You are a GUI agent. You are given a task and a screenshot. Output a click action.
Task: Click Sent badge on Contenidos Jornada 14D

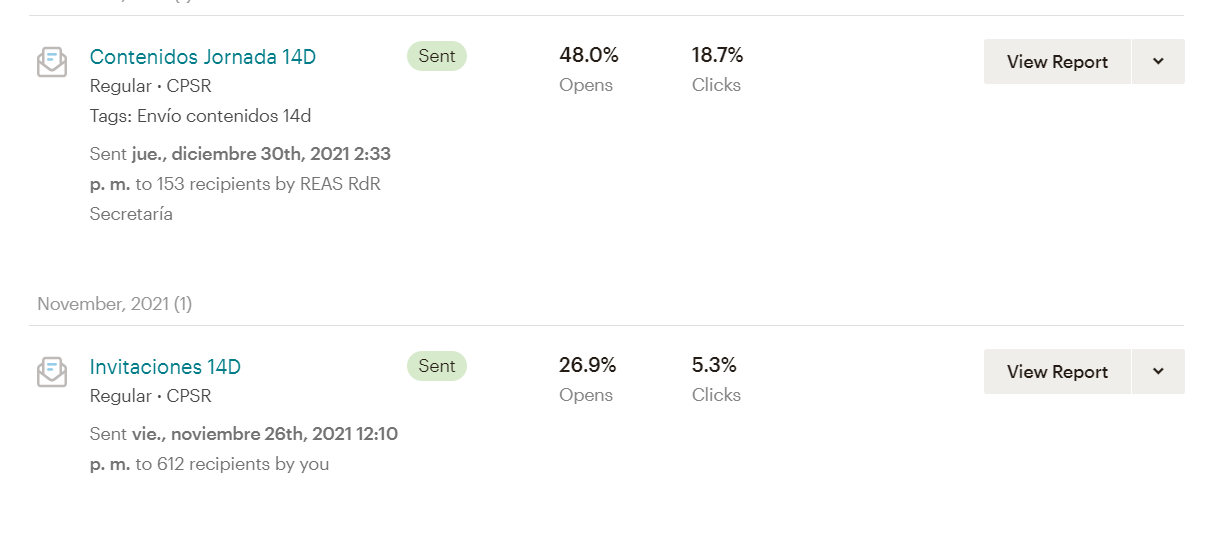click(x=437, y=56)
